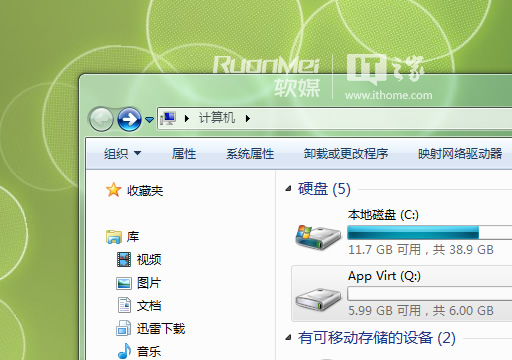Expand the arrow after 计算机 in address bar

pyautogui.click(x=248, y=118)
